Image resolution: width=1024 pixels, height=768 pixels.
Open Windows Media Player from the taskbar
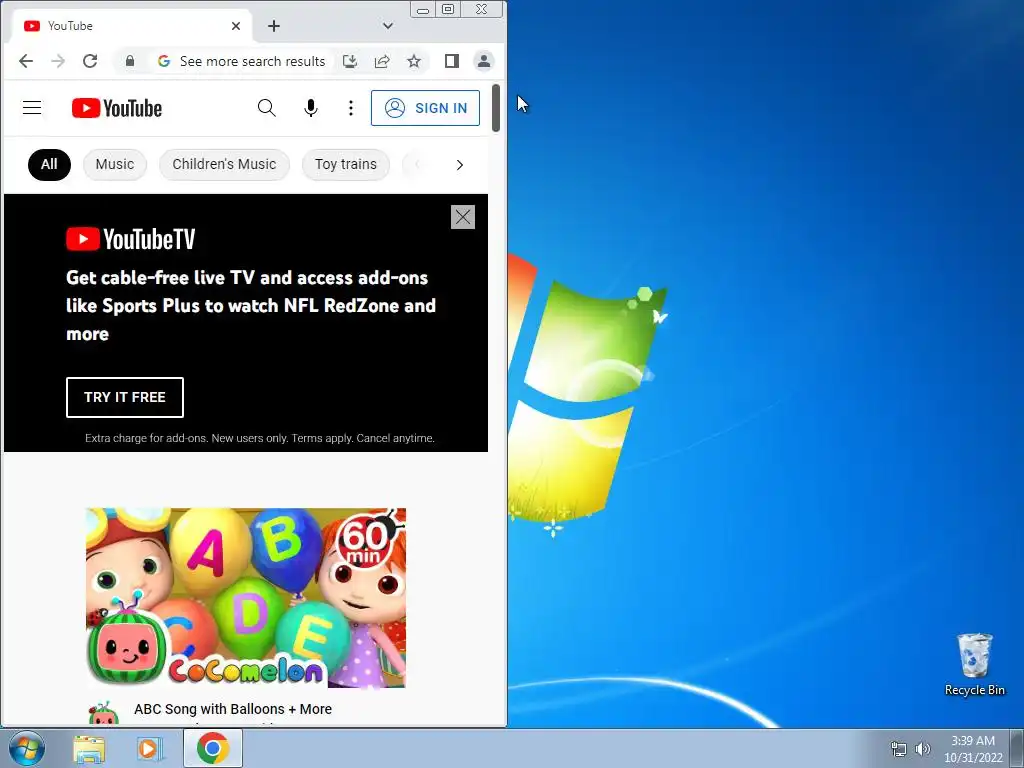(x=150, y=748)
